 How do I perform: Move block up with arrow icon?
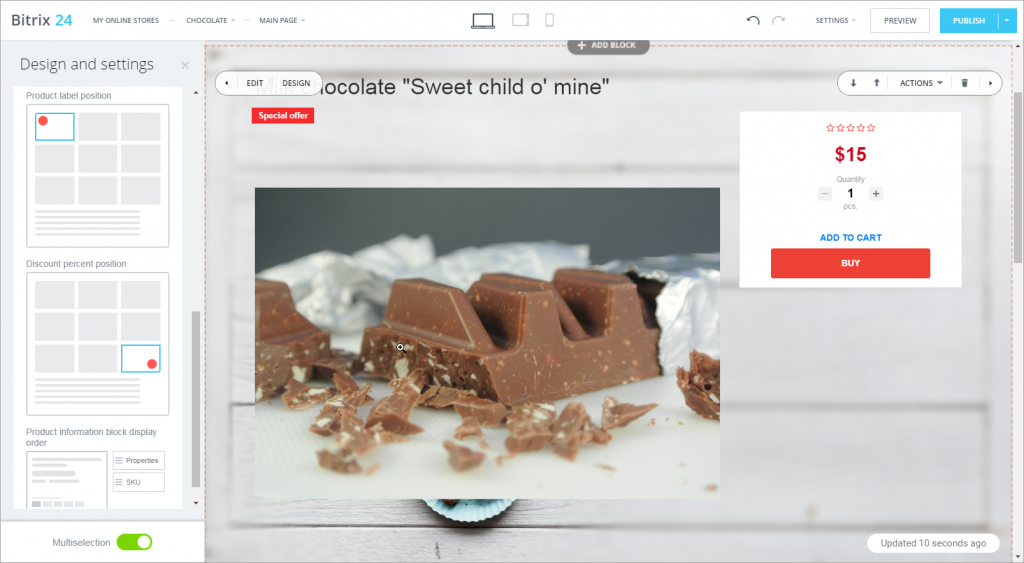pos(876,83)
